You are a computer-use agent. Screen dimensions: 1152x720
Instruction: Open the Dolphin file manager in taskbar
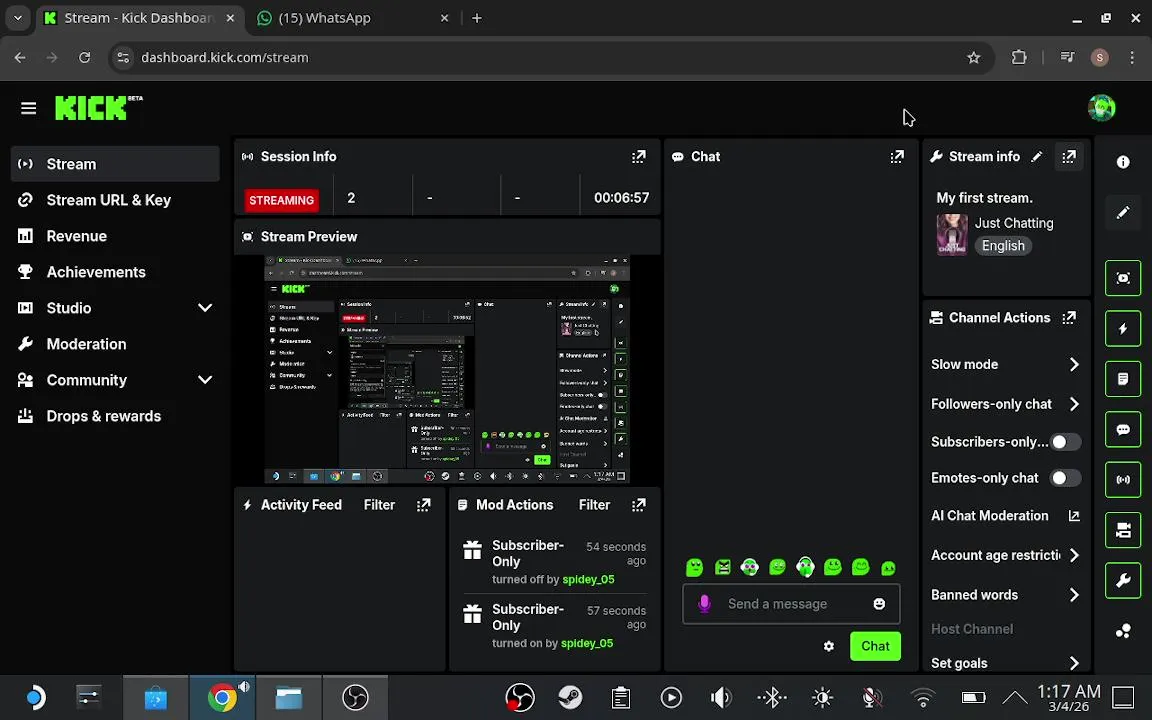pyautogui.click(x=289, y=697)
